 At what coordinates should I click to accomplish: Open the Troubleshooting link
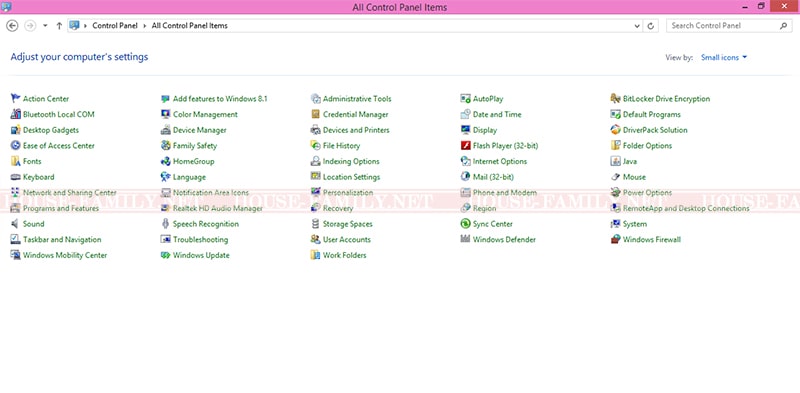click(201, 239)
